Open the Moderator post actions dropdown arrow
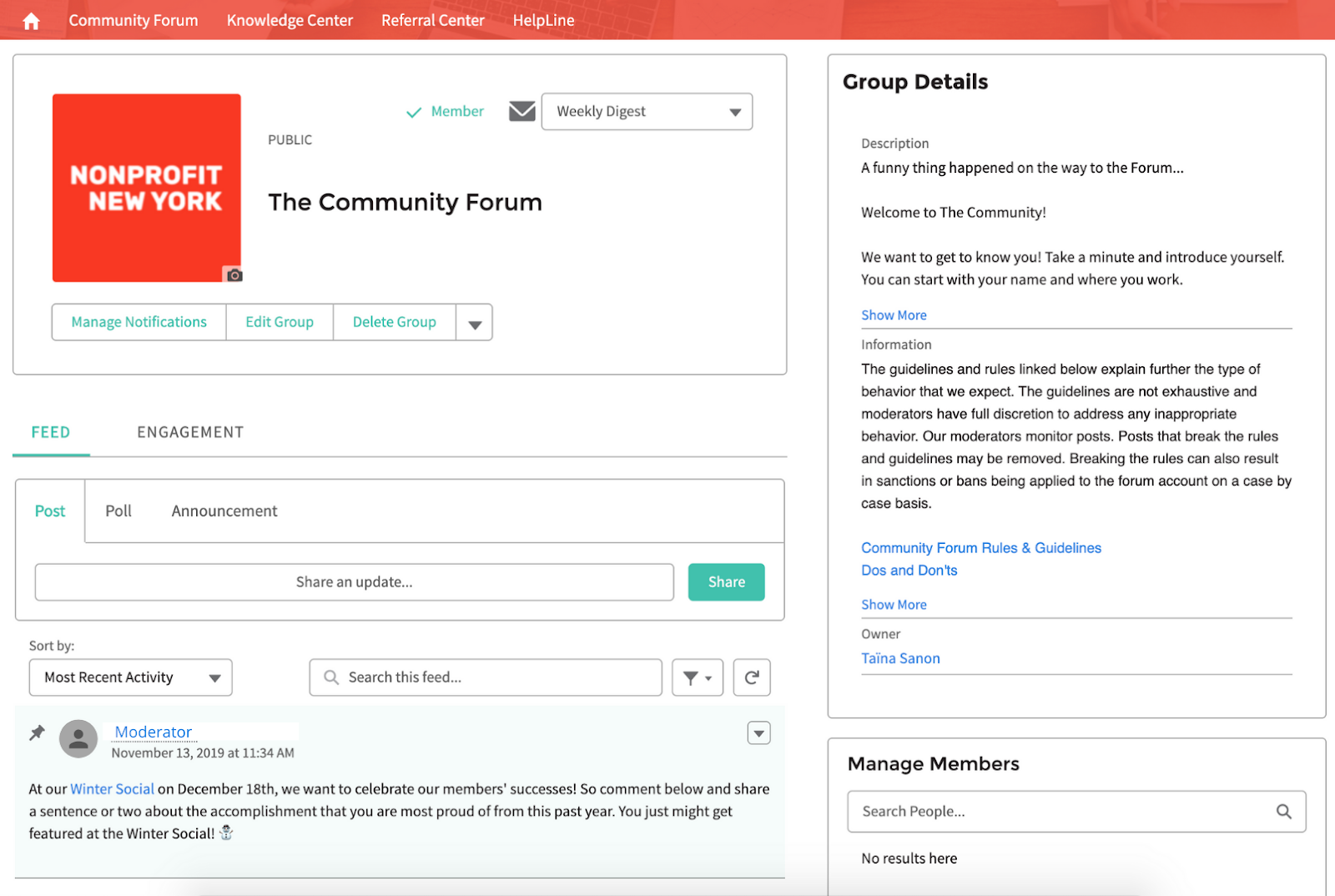The width and height of the screenshot is (1335, 896). (x=758, y=733)
